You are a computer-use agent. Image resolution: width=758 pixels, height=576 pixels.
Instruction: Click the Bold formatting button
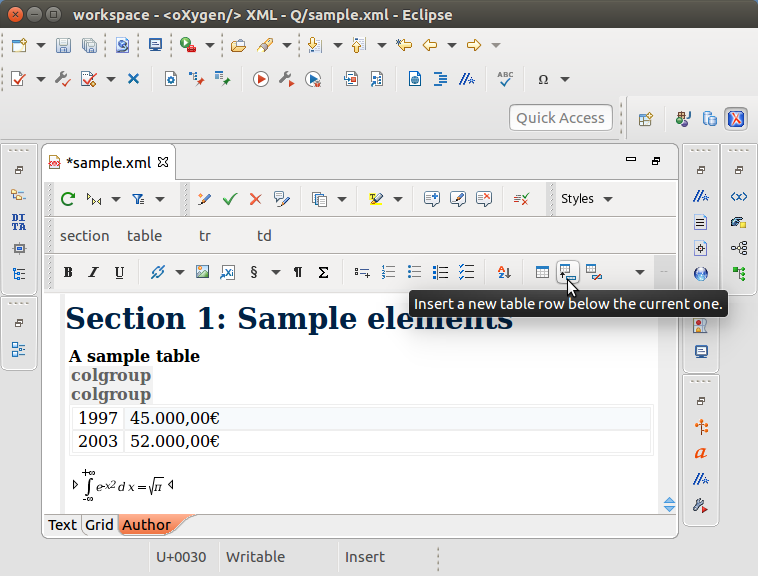(x=68, y=273)
